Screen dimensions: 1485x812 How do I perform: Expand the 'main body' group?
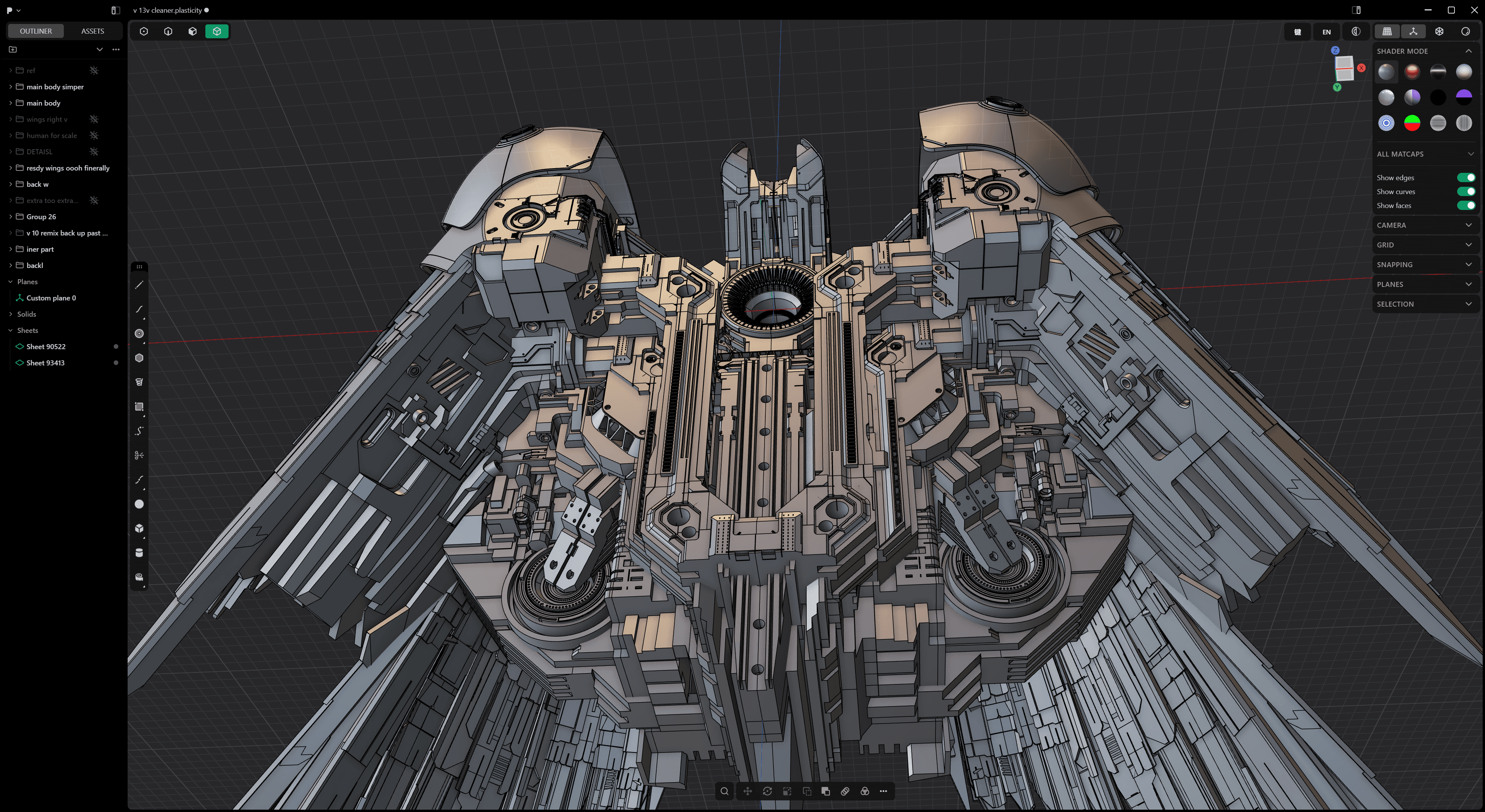tap(10, 103)
